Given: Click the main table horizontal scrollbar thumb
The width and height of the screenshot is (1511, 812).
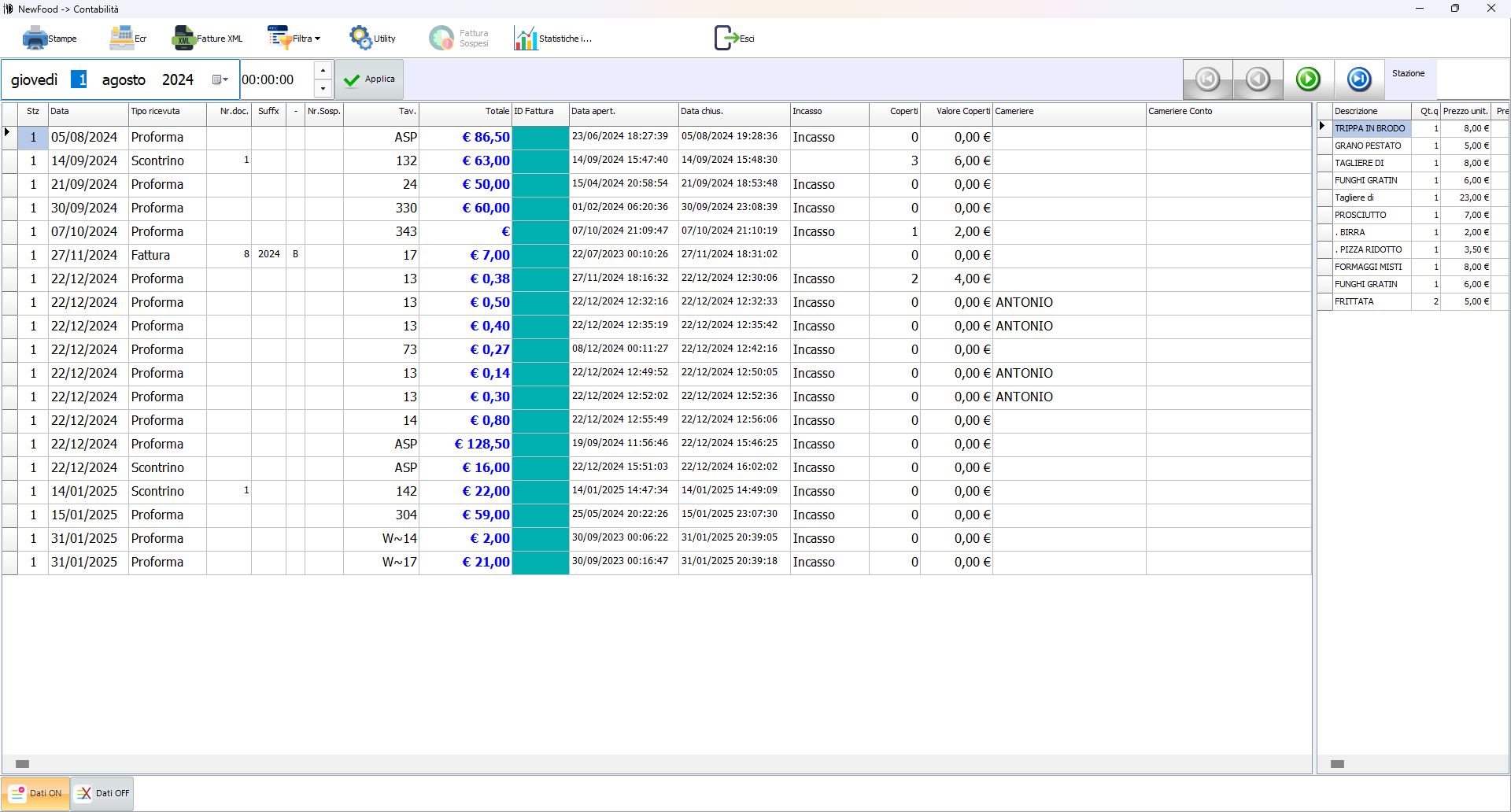Looking at the screenshot, I should [x=23, y=764].
